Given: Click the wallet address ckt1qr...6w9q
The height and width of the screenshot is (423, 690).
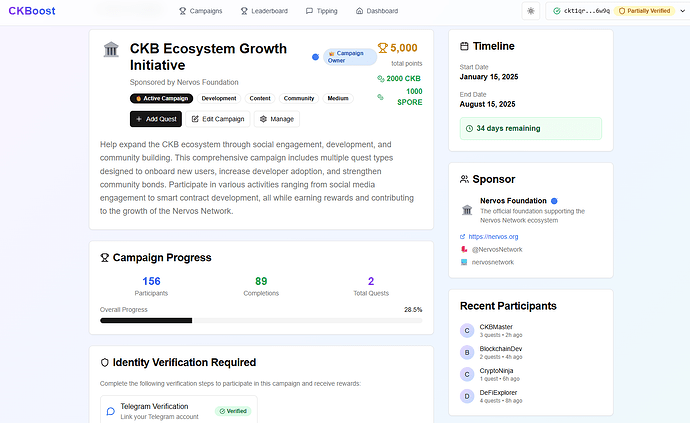Looking at the screenshot, I should click(587, 11).
